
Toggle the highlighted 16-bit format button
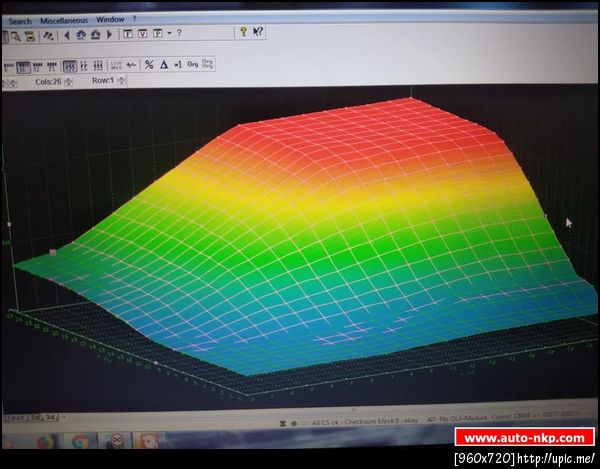pos(23,67)
